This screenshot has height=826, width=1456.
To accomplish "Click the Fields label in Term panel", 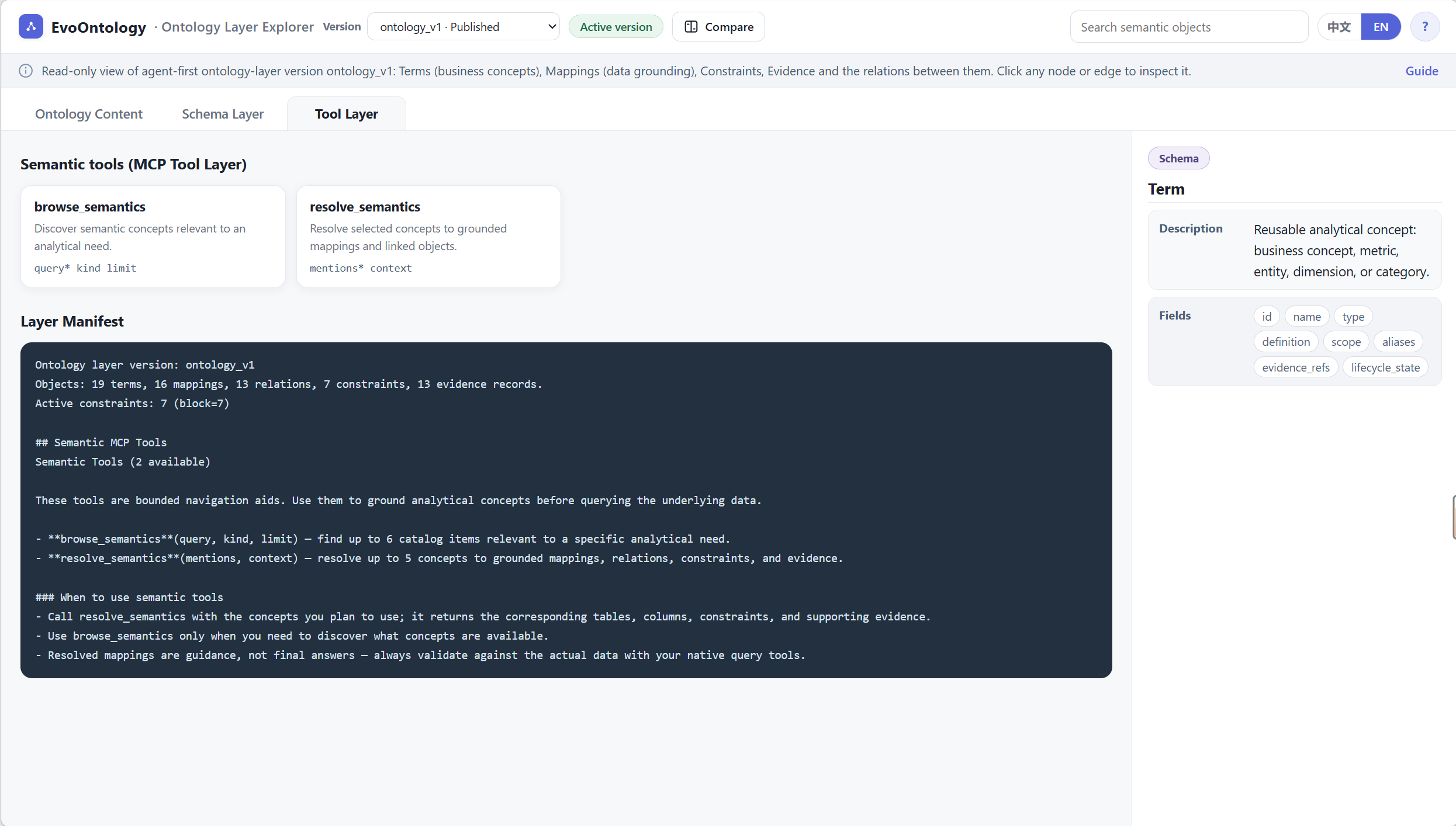I will [x=1175, y=315].
